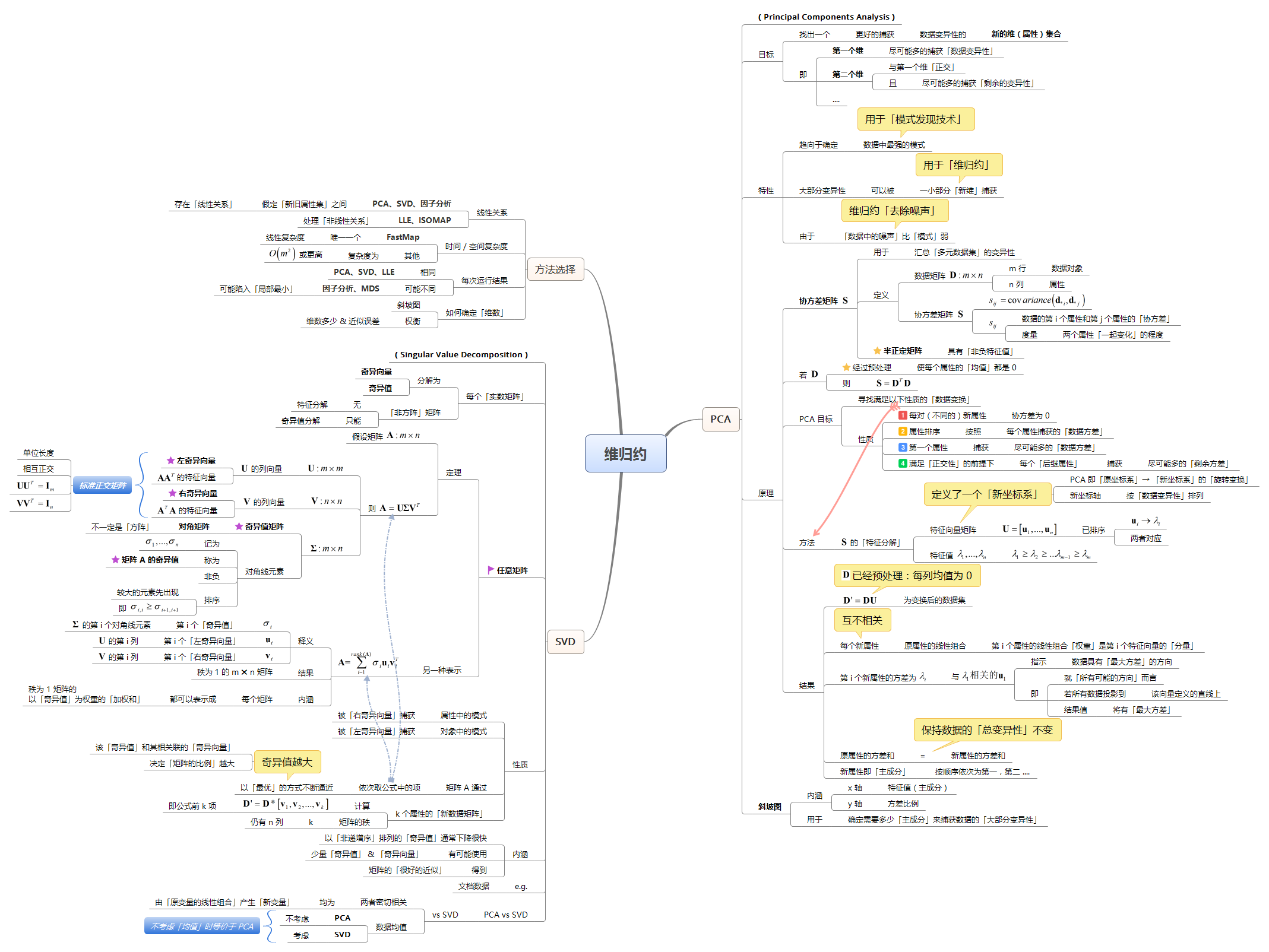Click the blue 不考虑「均值」时等价于 PCA label
This screenshot has width=1269, height=952.
pyautogui.click(x=202, y=926)
